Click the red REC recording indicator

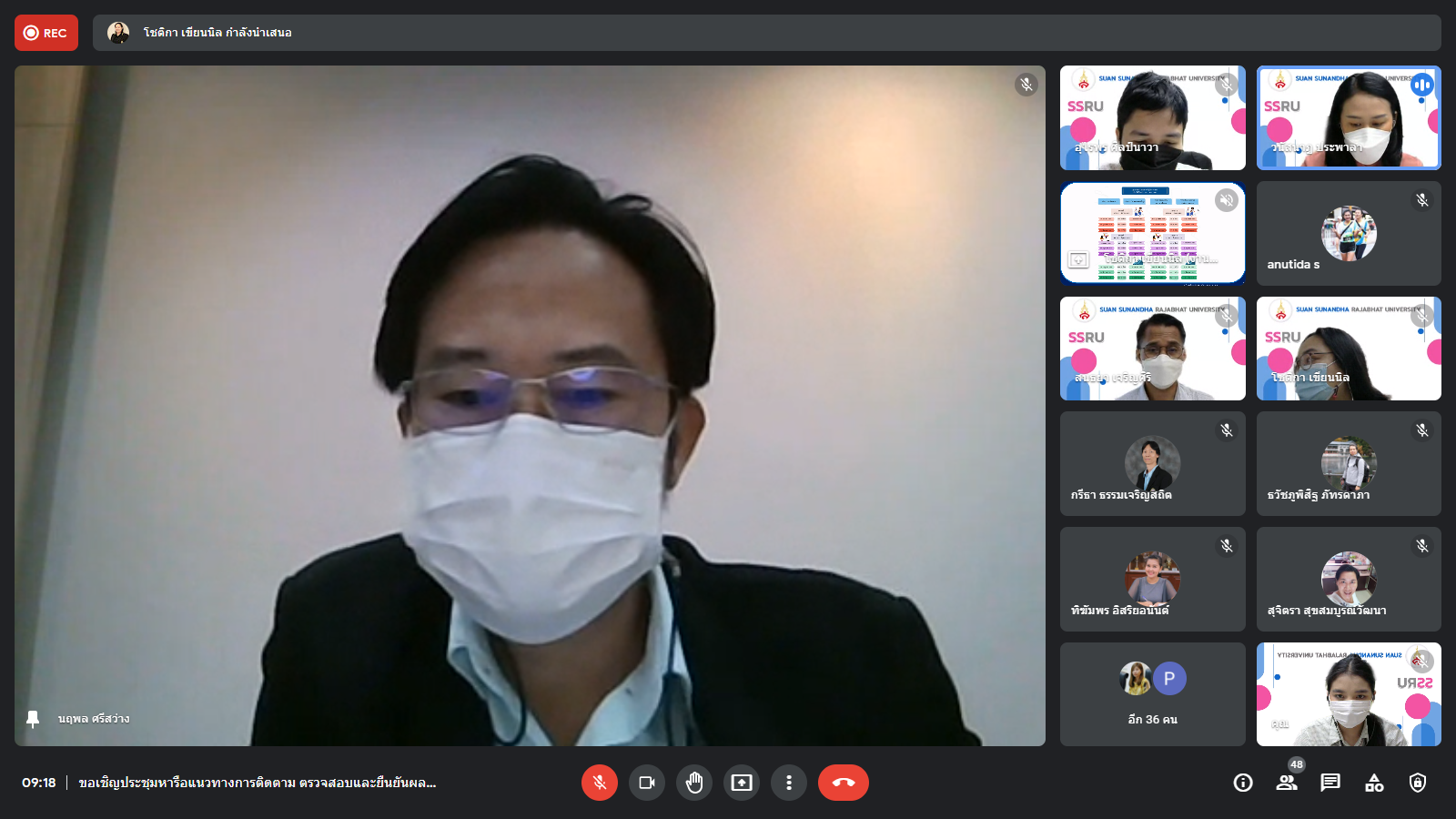pyautogui.click(x=46, y=33)
